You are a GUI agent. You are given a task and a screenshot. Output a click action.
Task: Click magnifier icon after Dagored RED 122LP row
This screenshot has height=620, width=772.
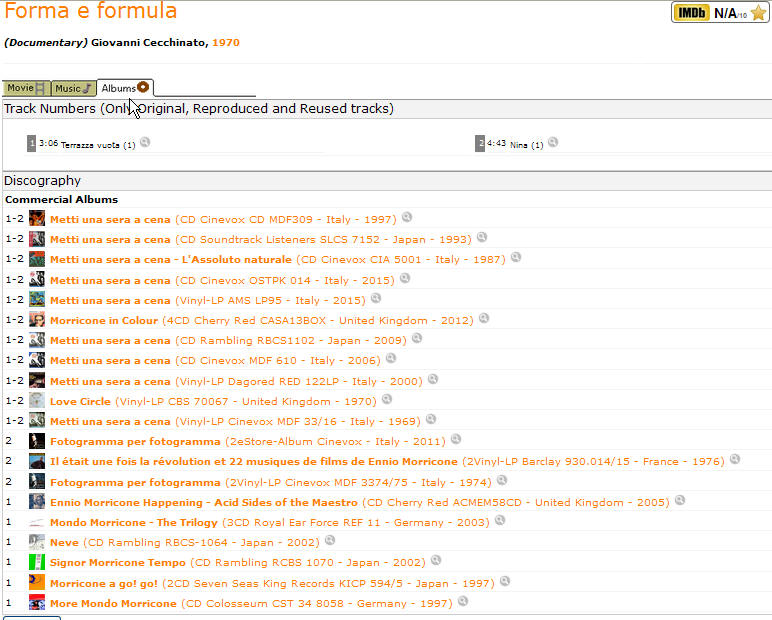point(433,379)
